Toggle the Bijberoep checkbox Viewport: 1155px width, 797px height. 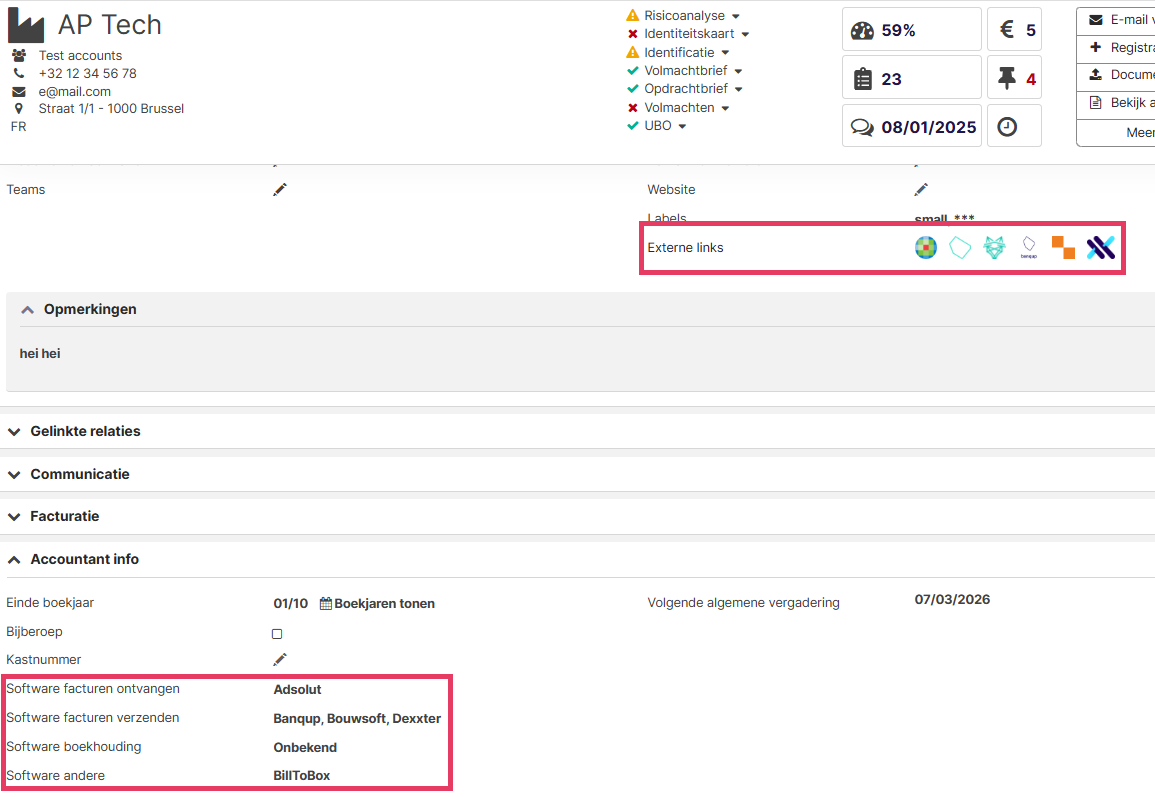[x=277, y=633]
